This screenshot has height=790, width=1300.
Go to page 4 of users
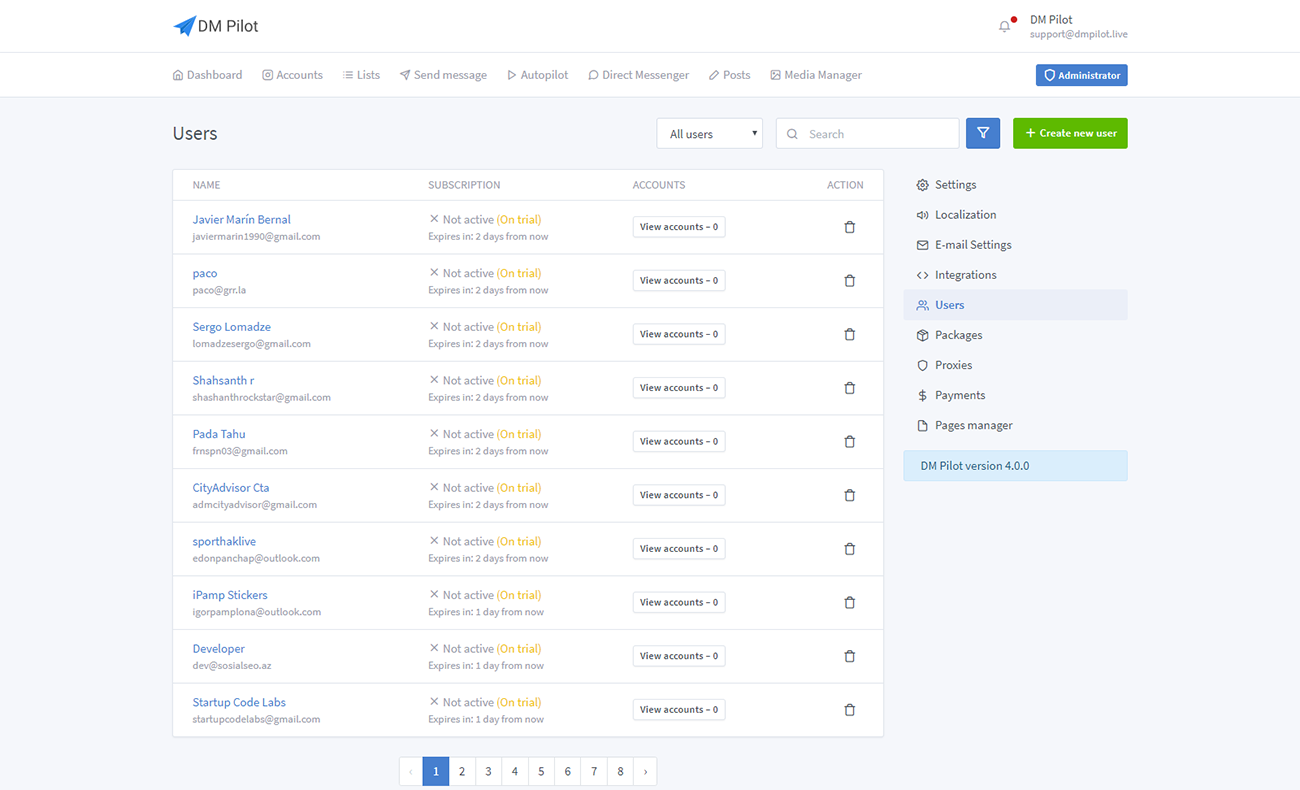(x=515, y=771)
